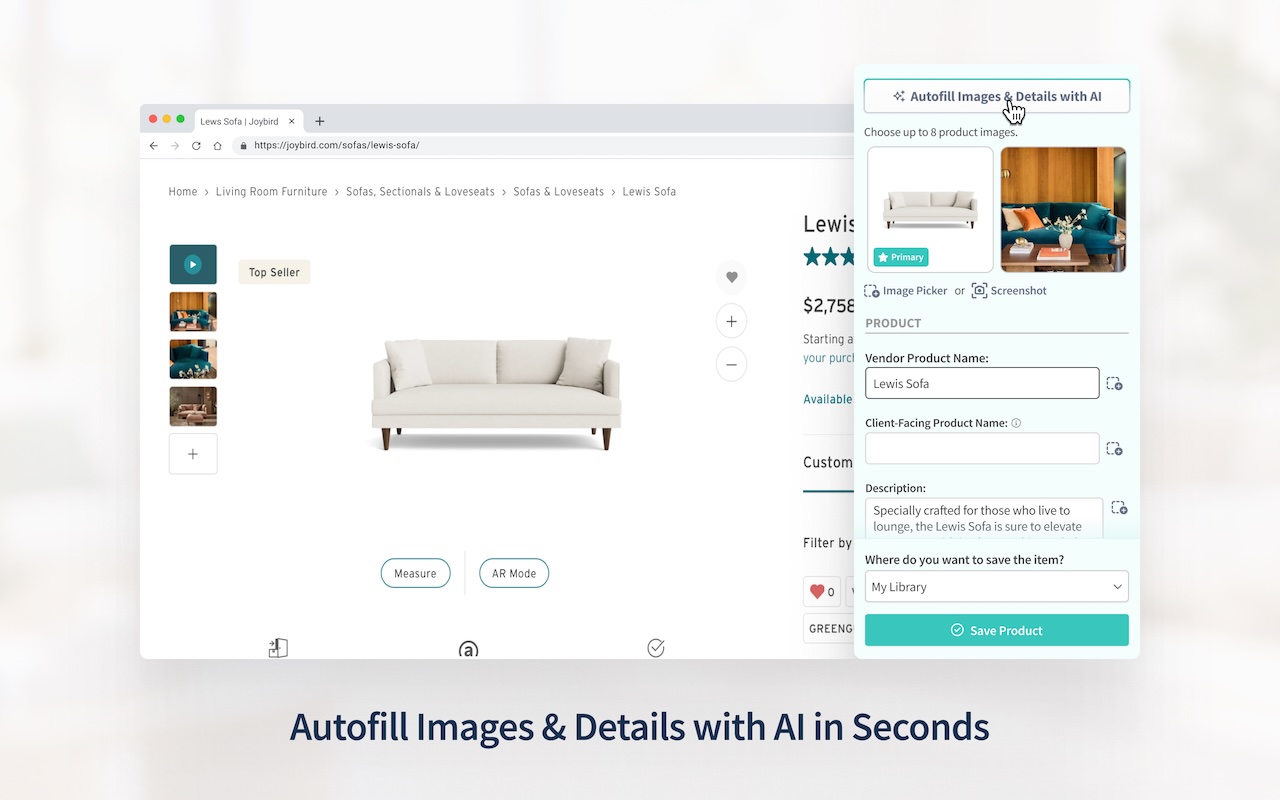Click the info icon by Client-Facing Product Name
1280x800 pixels.
coord(1016,423)
